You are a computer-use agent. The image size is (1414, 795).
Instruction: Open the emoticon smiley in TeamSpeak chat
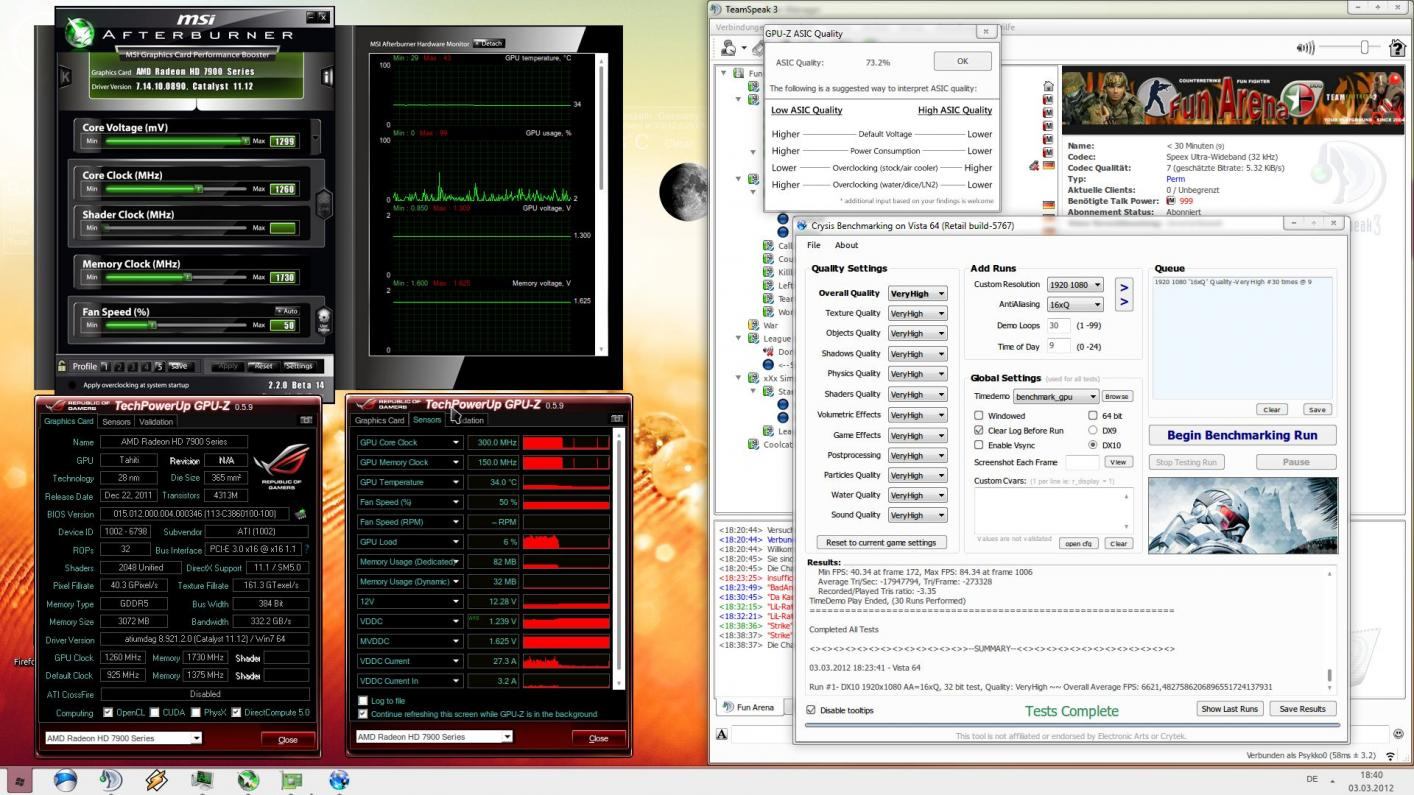pyautogui.click(x=1397, y=734)
